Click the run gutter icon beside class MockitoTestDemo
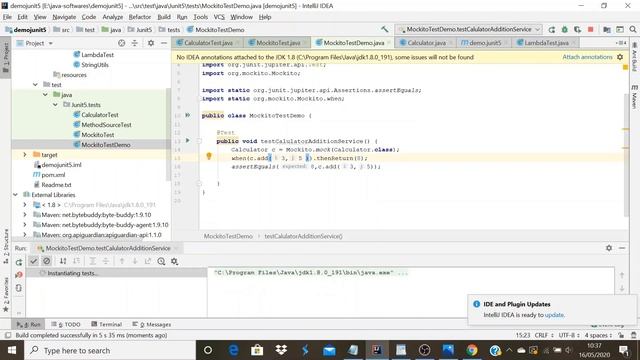The width and height of the screenshot is (640, 360). tap(187, 115)
